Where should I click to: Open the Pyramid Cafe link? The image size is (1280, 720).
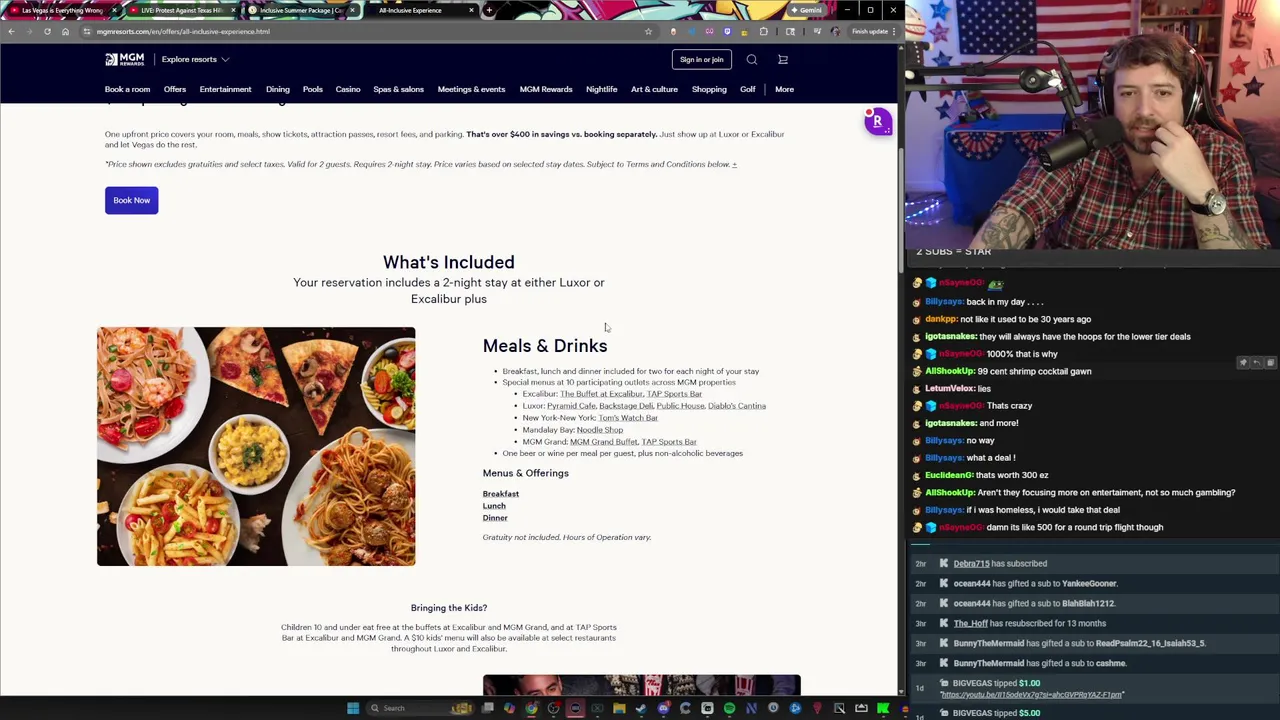[x=571, y=406]
